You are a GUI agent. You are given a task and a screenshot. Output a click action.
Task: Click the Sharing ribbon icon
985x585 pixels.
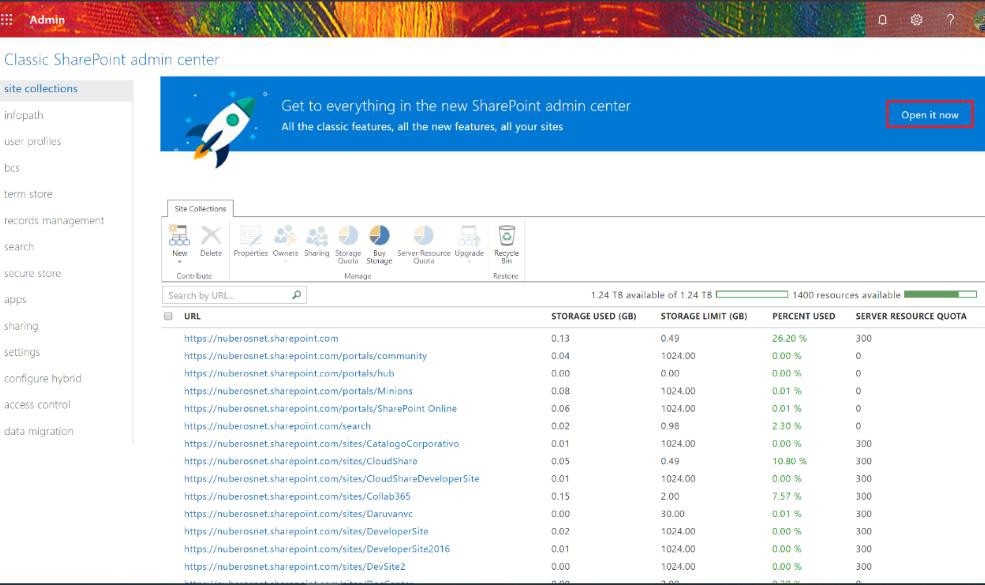coord(317,236)
